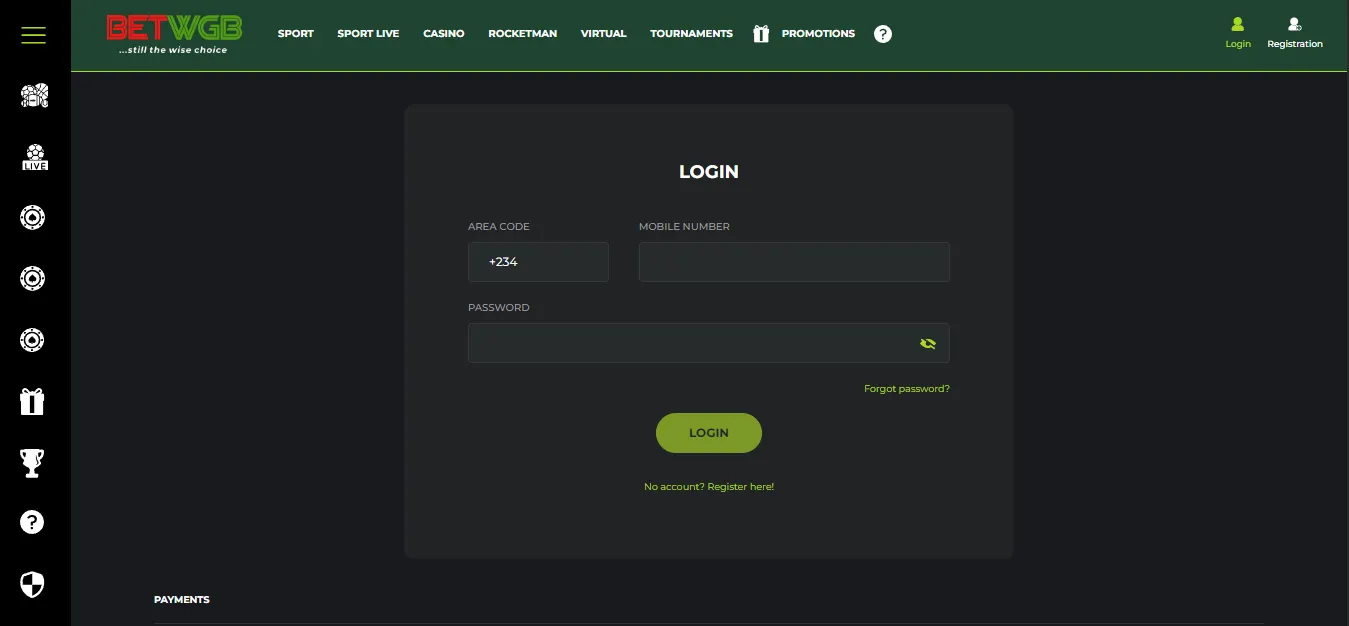This screenshot has width=1349, height=626.
Task: Open the +234 area code selector
Action: pyautogui.click(x=538, y=261)
